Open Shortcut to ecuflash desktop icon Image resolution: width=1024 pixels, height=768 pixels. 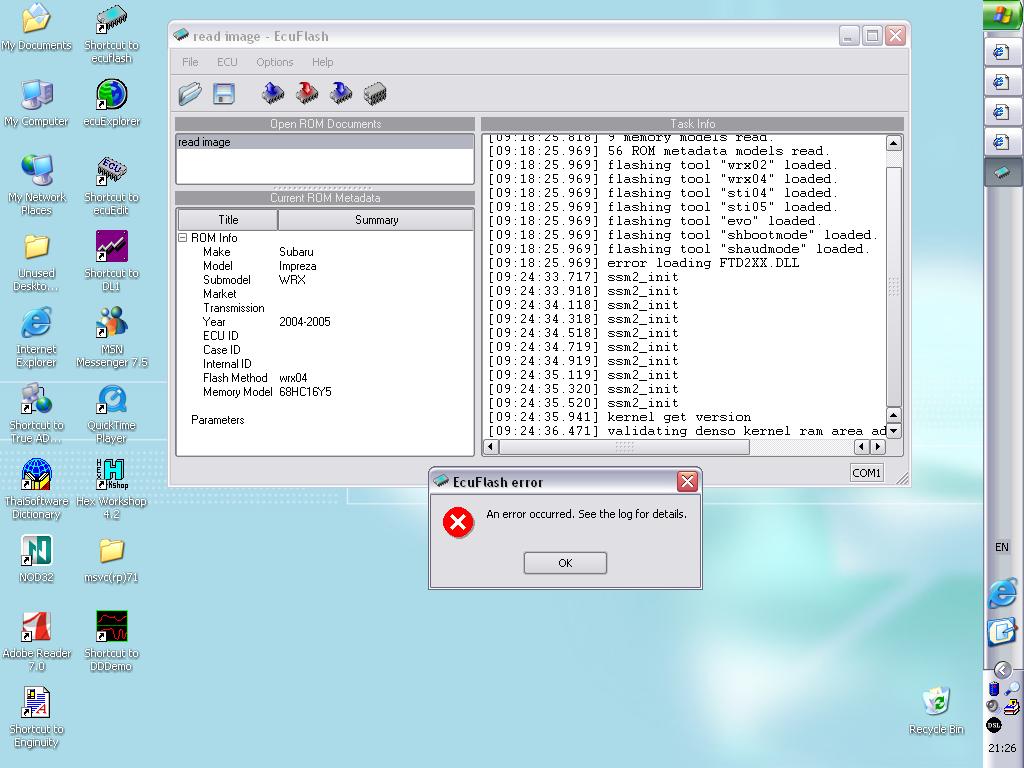111,34
